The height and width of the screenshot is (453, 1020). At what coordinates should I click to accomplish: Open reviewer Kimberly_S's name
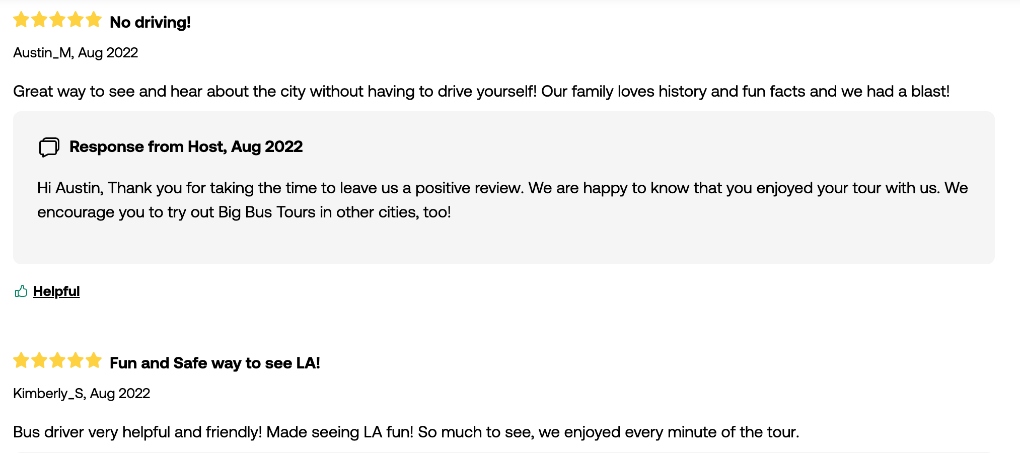[48, 394]
